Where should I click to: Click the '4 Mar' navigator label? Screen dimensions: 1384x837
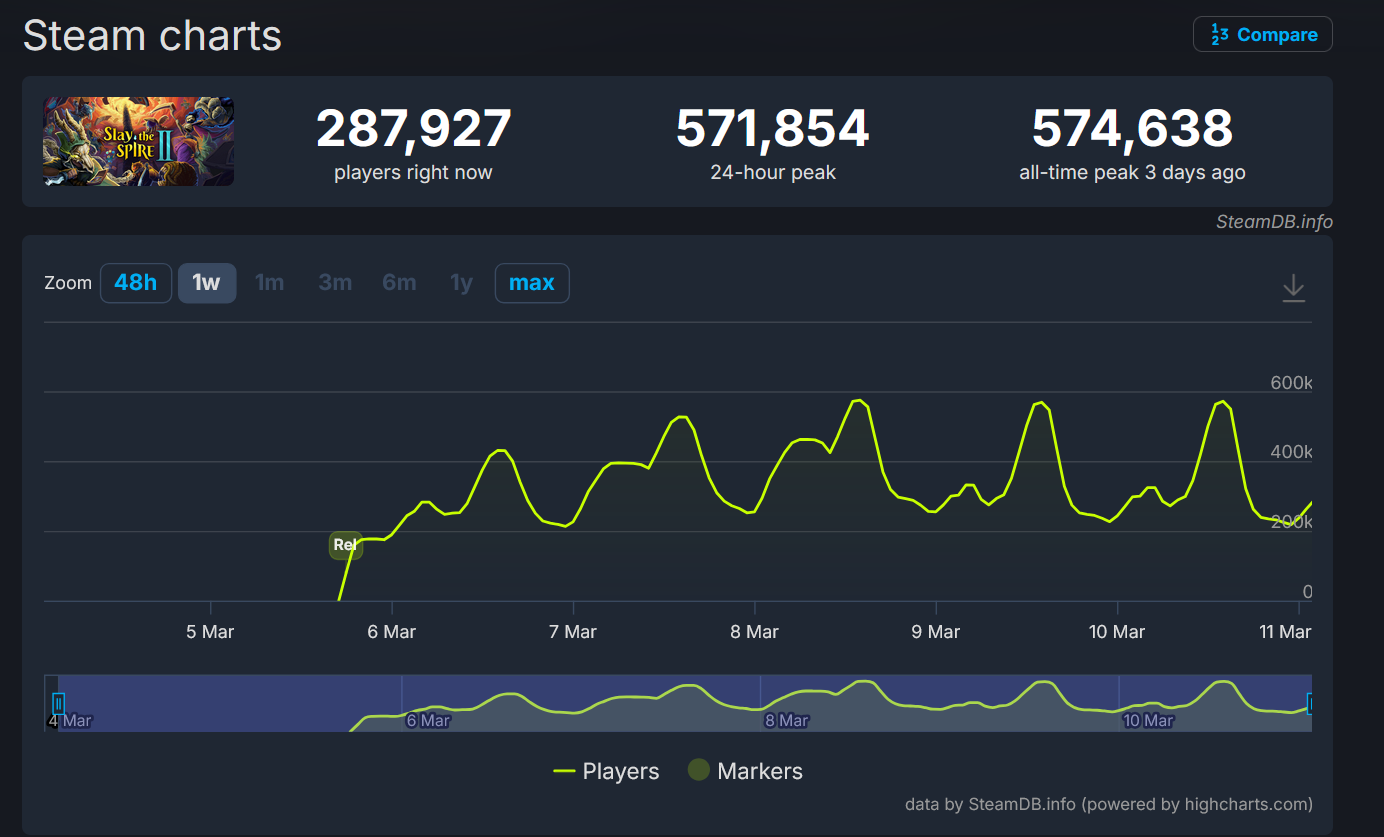pos(71,720)
